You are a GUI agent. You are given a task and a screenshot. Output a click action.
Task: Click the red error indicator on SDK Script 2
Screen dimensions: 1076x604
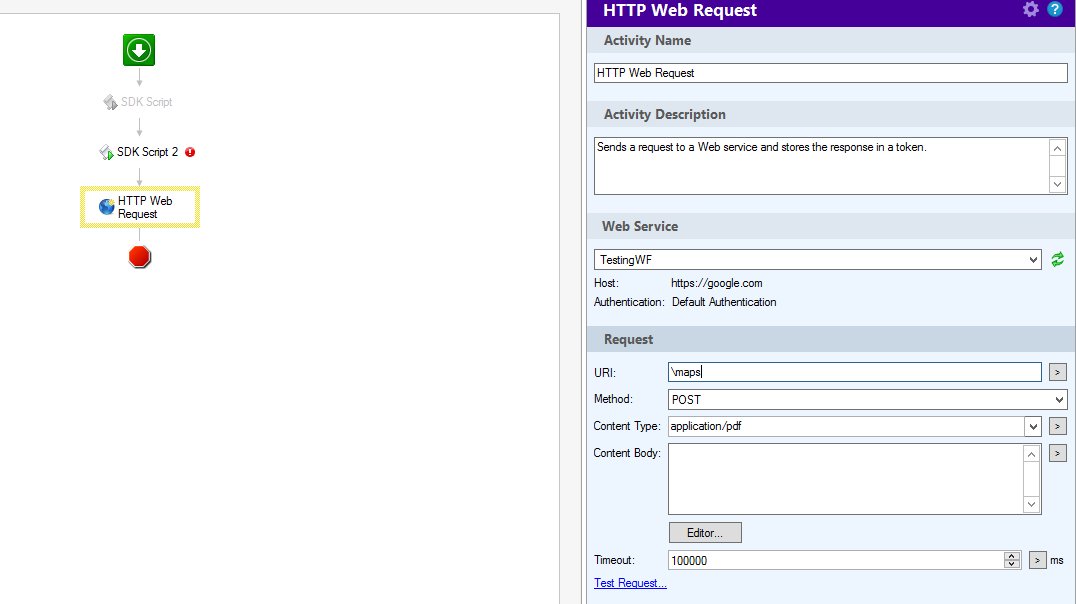click(x=190, y=152)
